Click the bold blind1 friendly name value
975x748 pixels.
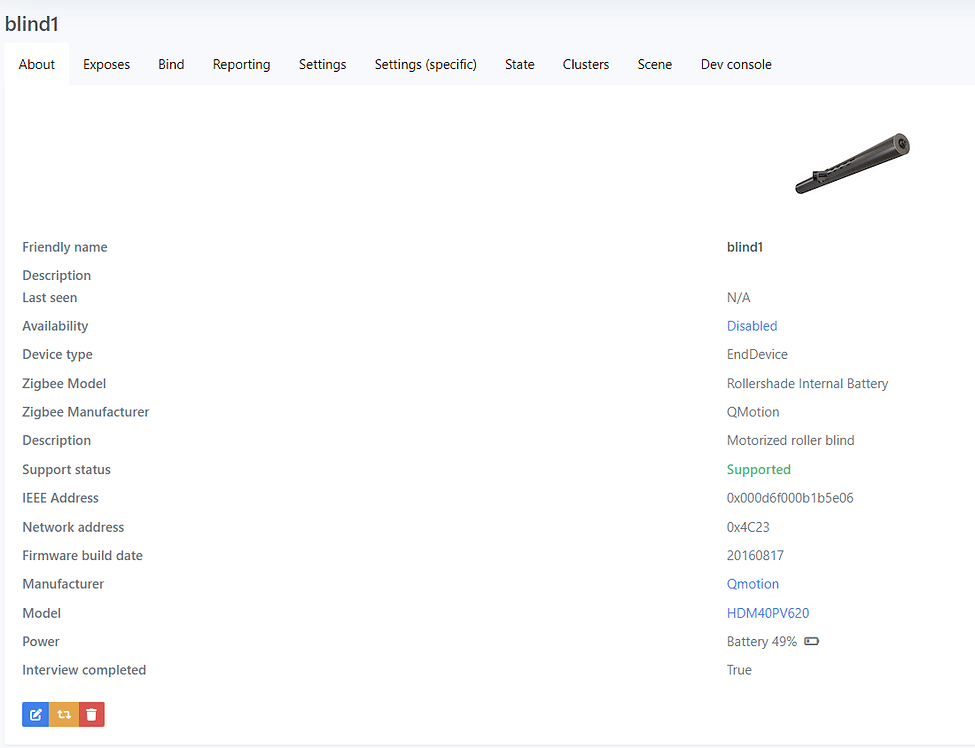(x=745, y=247)
